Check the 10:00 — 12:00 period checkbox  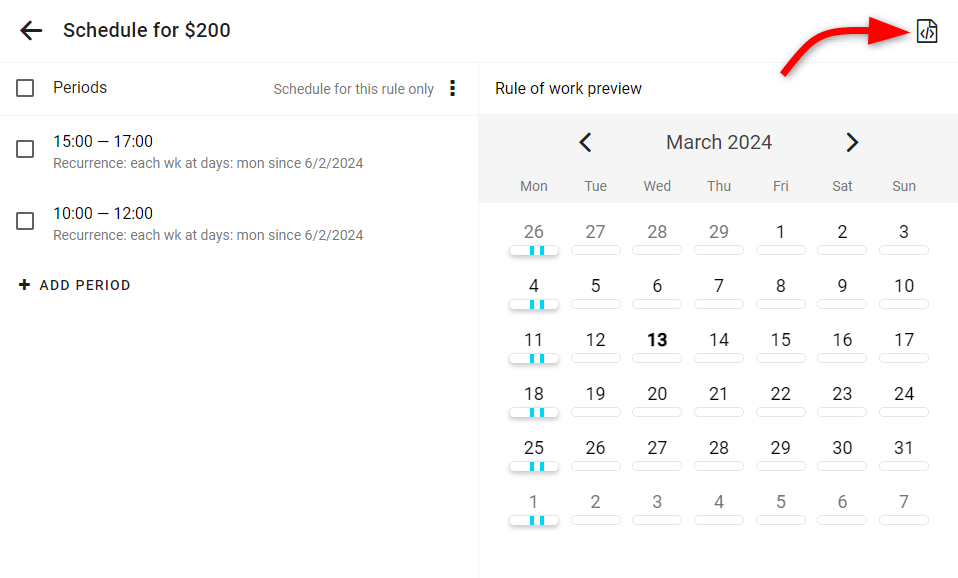tap(25, 221)
